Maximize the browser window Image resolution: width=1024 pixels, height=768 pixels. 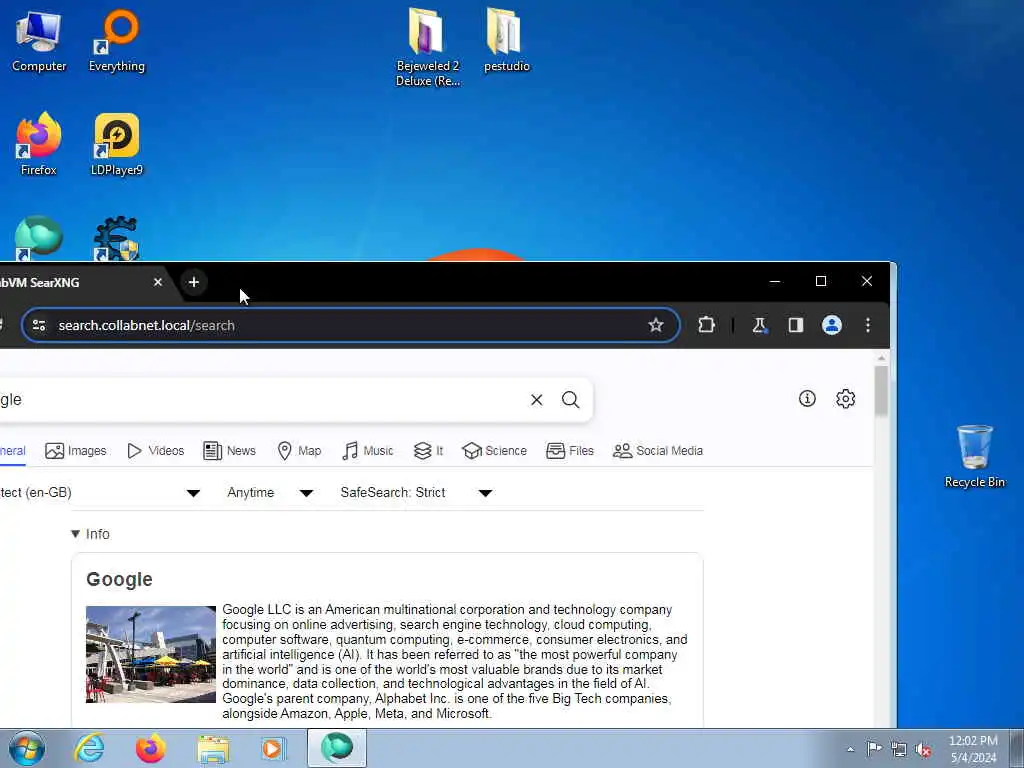[x=821, y=281]
